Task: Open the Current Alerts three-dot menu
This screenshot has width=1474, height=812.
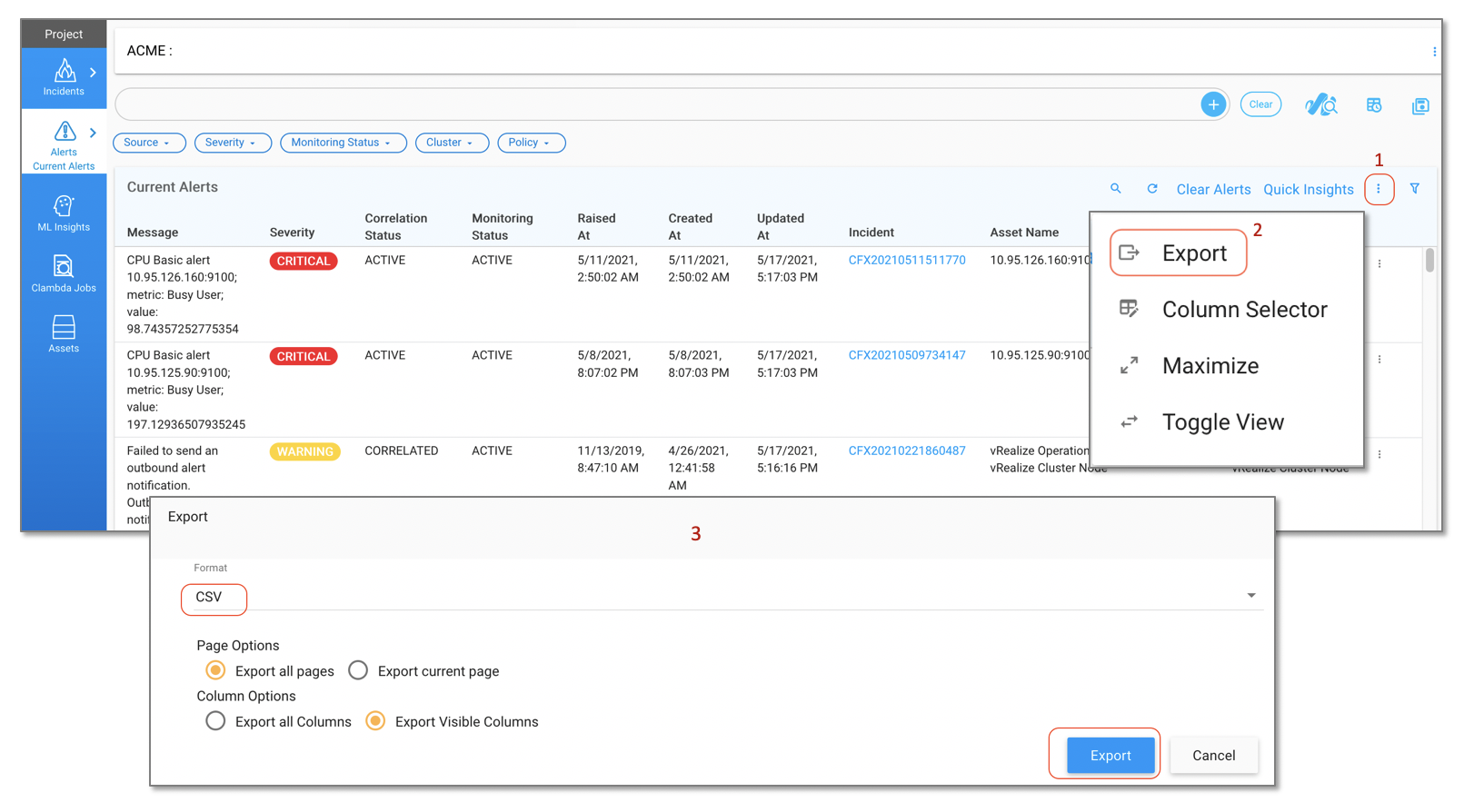Action: [1378, 189]
